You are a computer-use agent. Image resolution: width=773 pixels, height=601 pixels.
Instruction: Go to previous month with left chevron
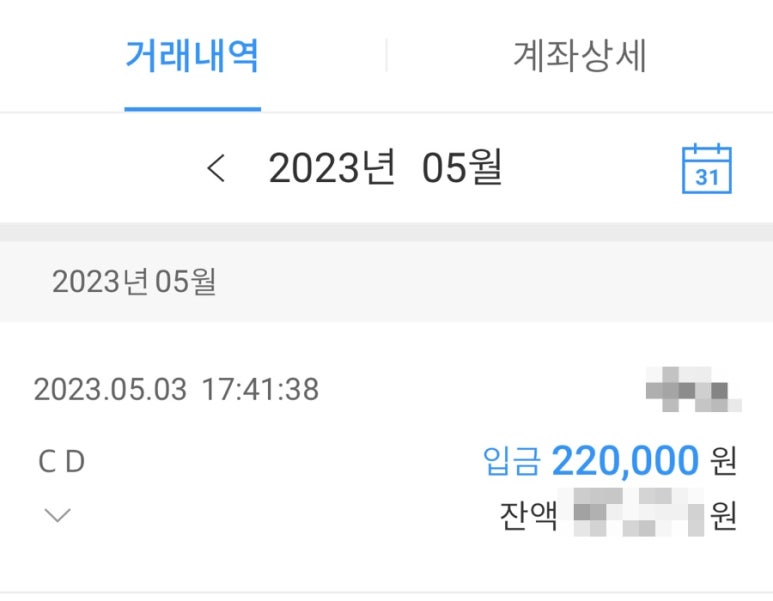coord(216,168)
